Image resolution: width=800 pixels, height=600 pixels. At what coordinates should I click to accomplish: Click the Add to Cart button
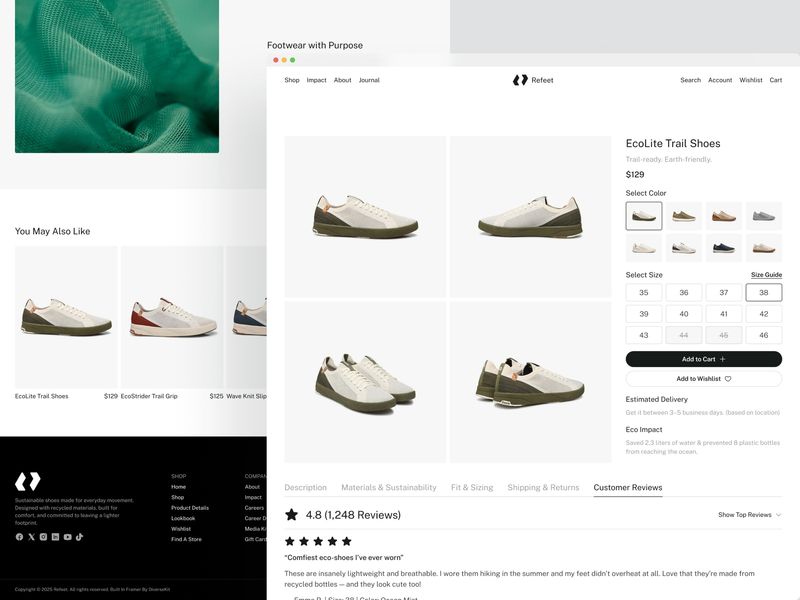[x=703, y=358]
